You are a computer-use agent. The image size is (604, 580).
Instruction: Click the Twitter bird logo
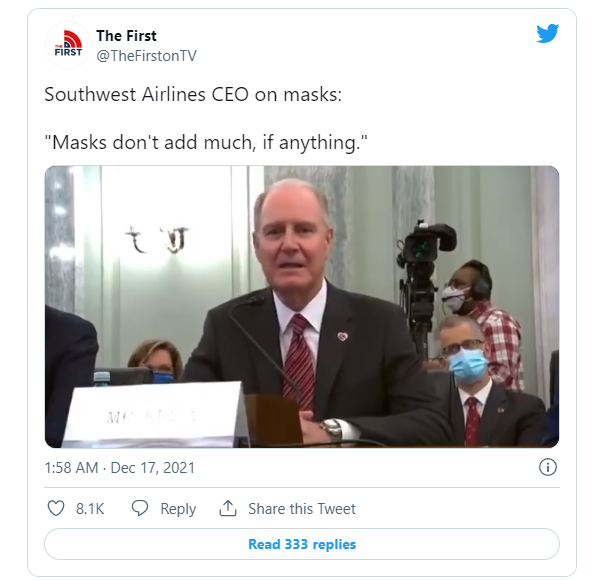point(547,34)
